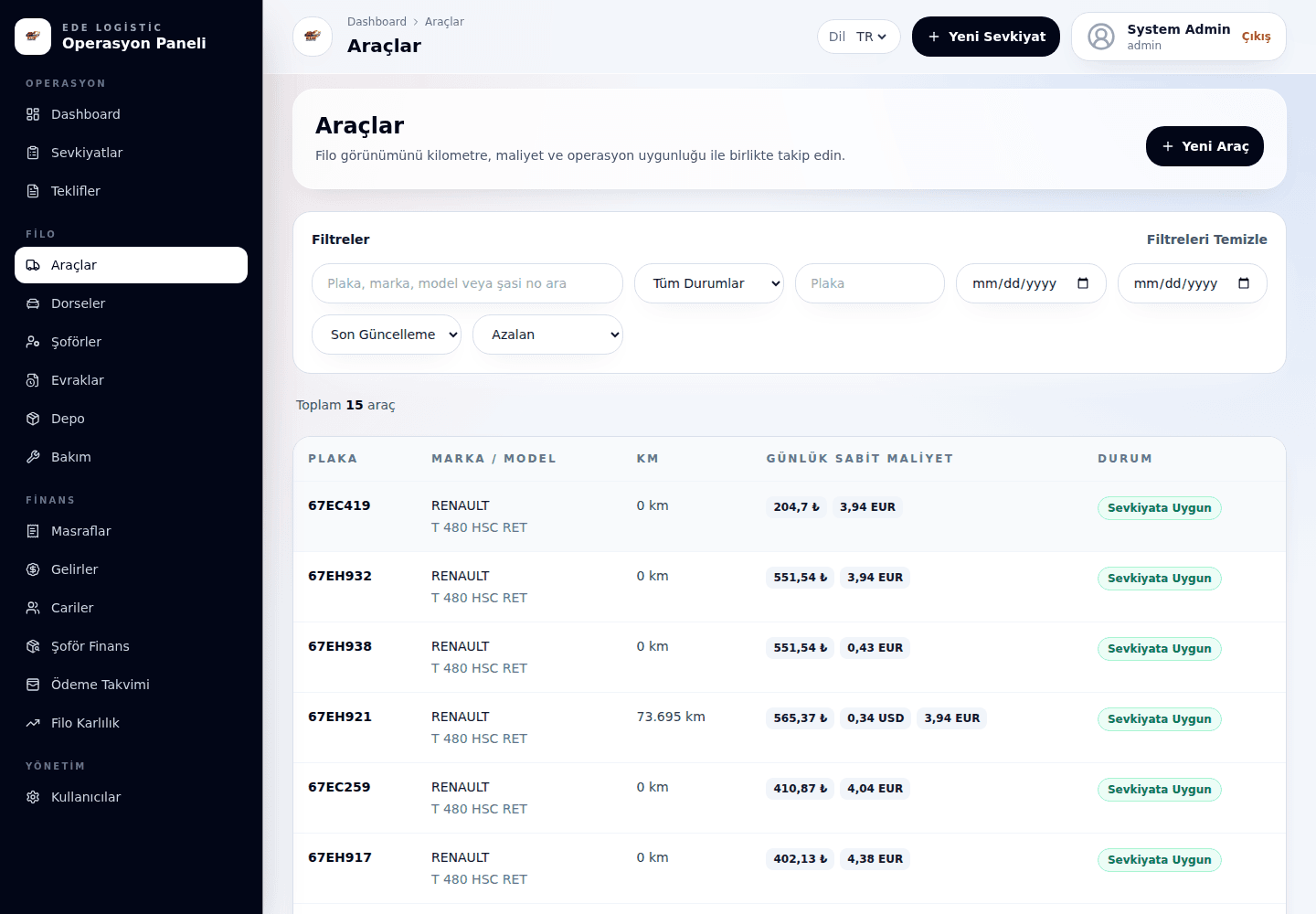
Task: Click Sevkiyata Uygun badge for 67EH917
Action: click(x=1160, y=860)
